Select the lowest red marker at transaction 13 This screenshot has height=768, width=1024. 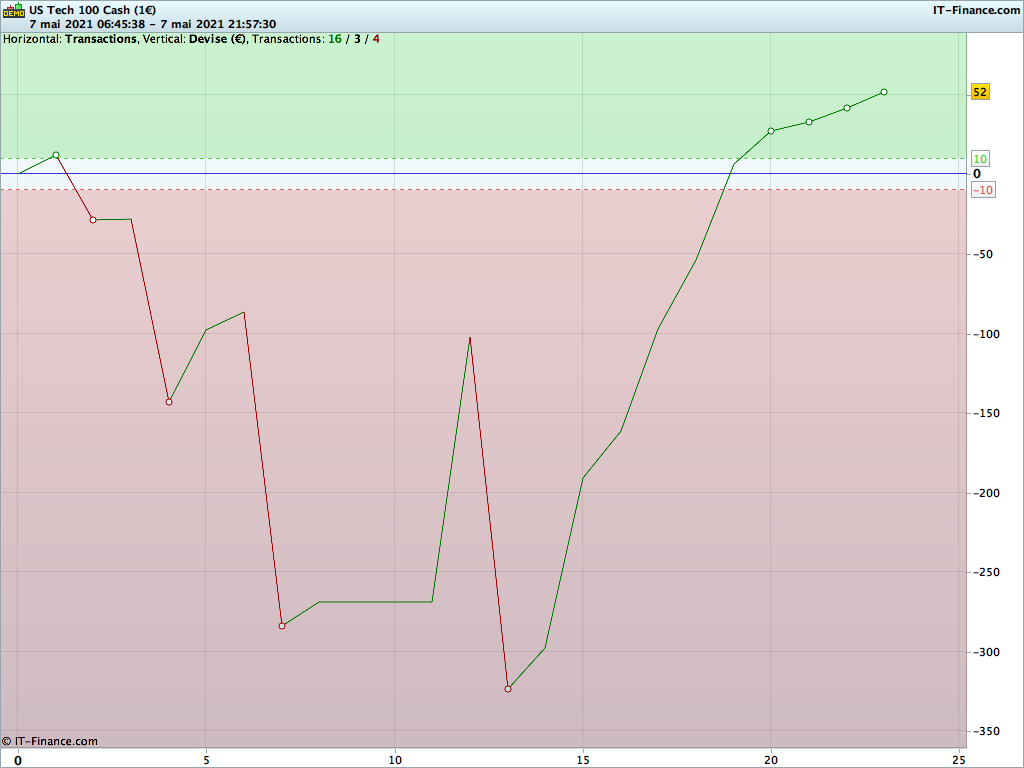point(508,689)
